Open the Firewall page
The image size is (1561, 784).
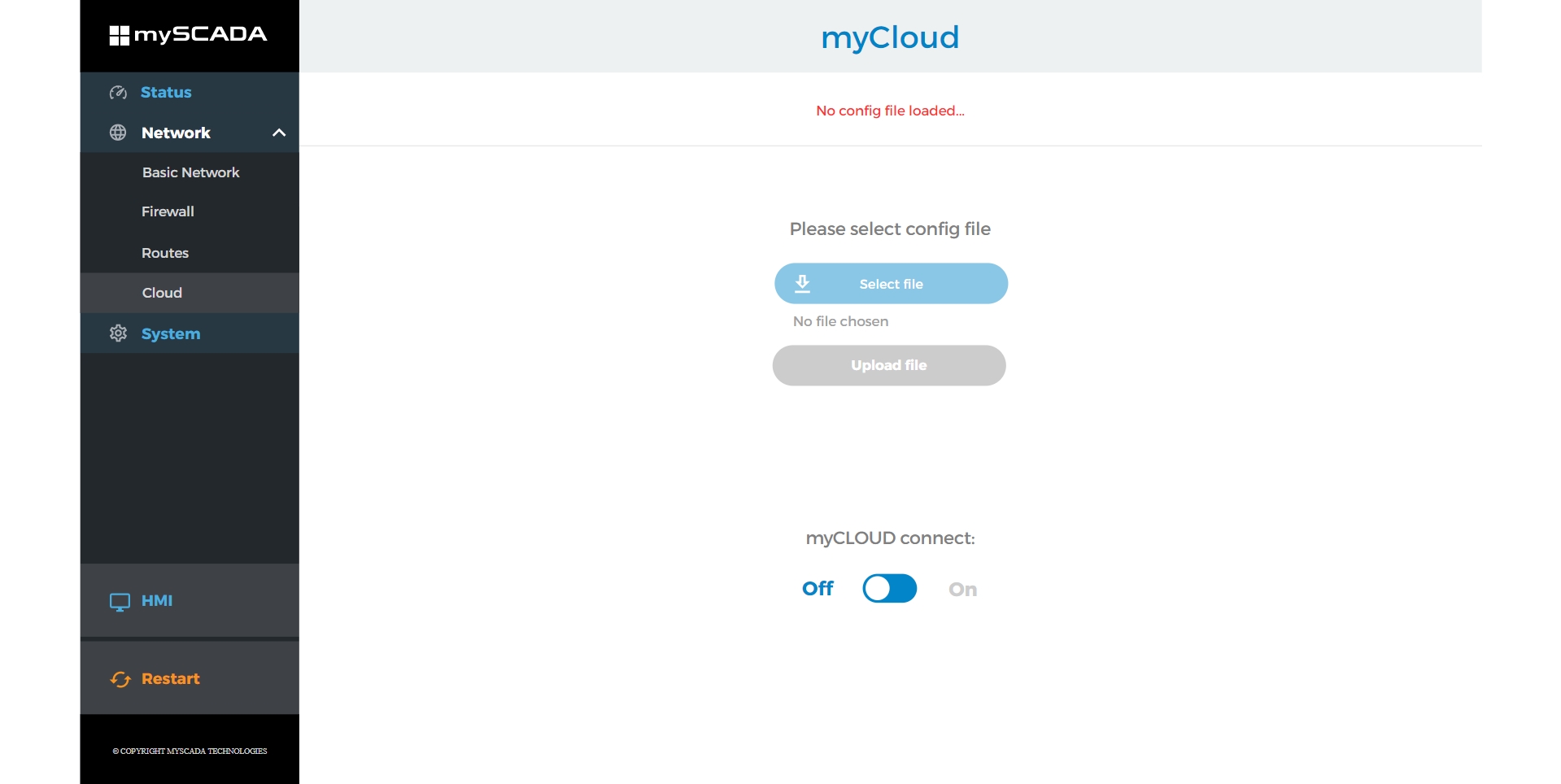coord(168,211)
